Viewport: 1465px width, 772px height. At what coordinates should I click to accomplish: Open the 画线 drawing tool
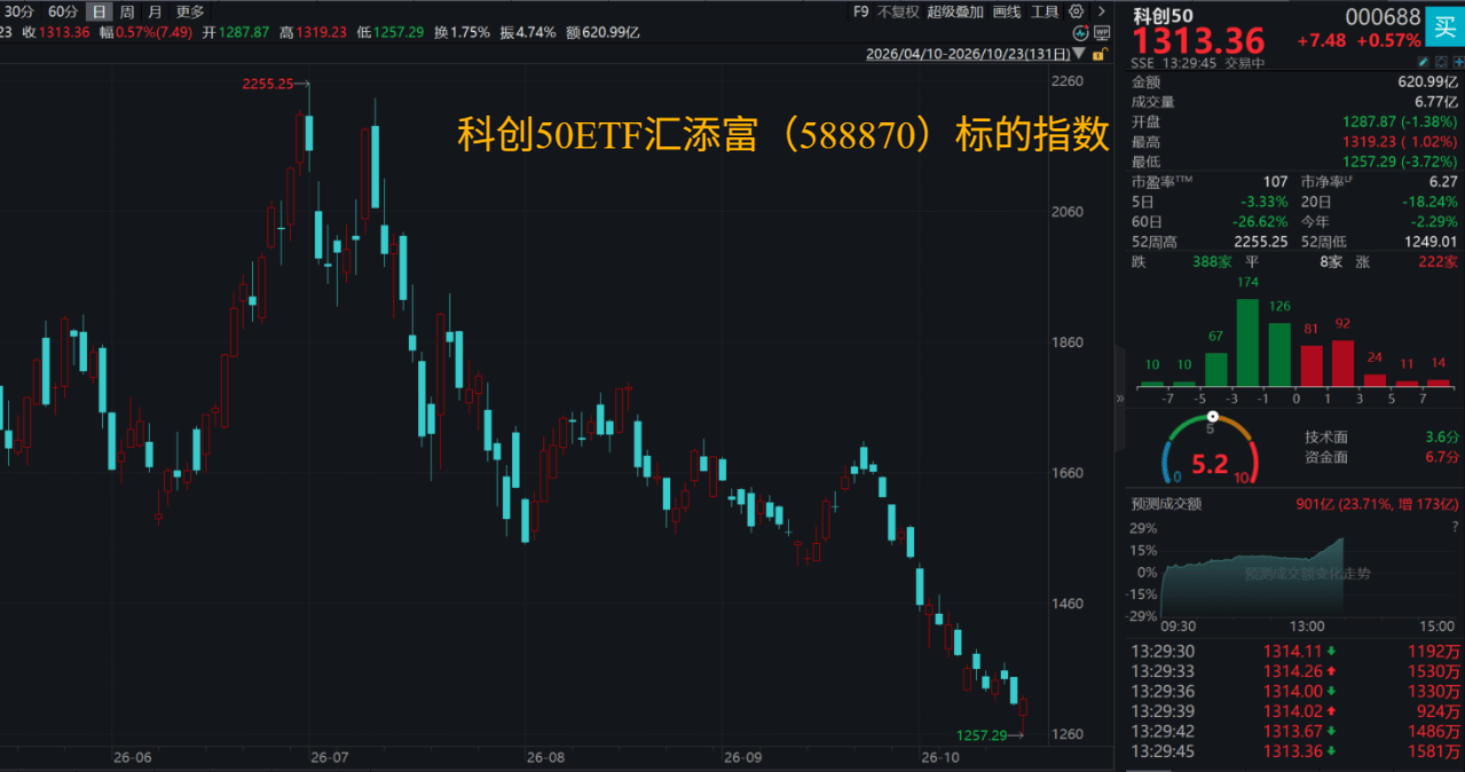coord(1007,12)
